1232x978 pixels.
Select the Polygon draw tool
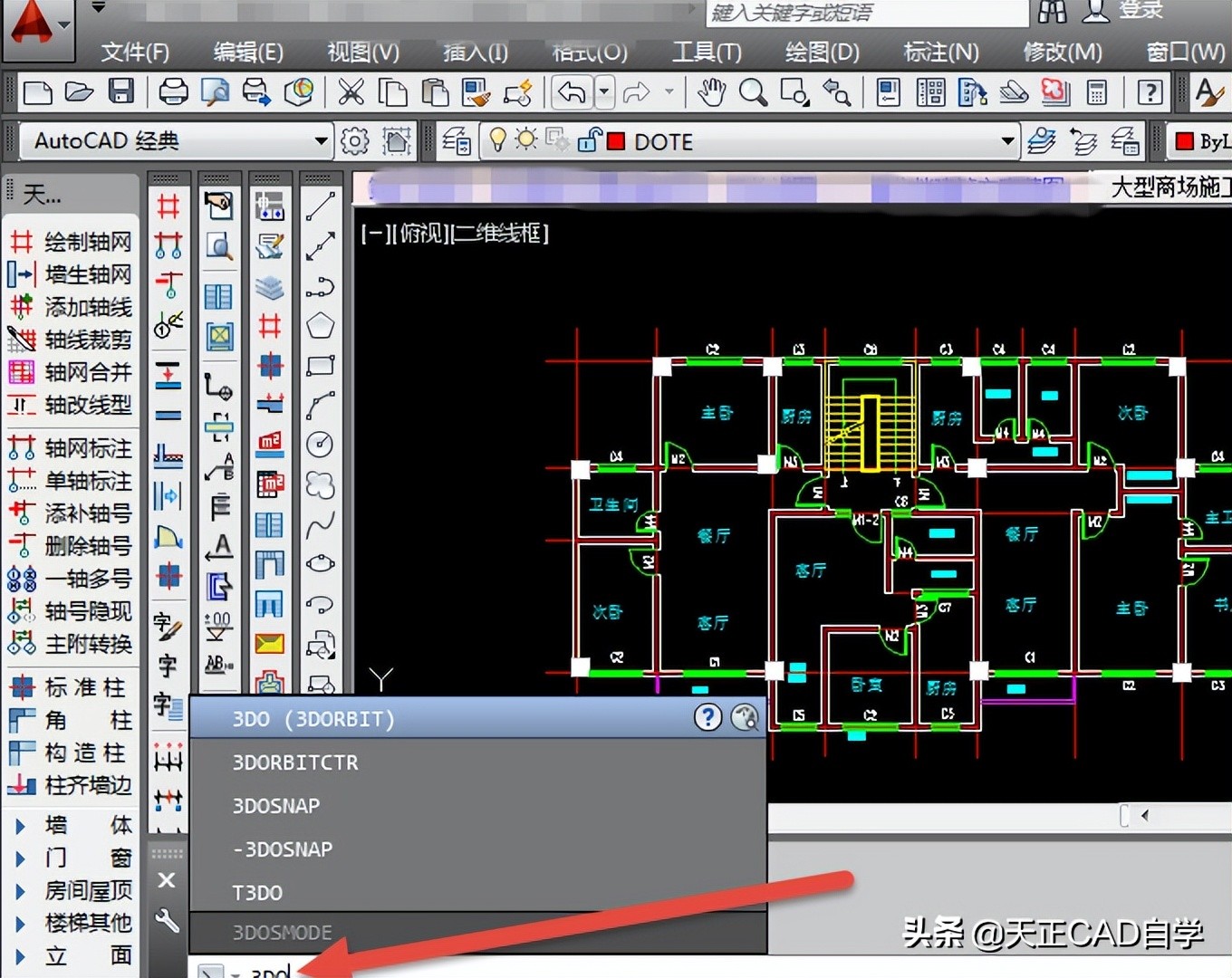point(320,326)
